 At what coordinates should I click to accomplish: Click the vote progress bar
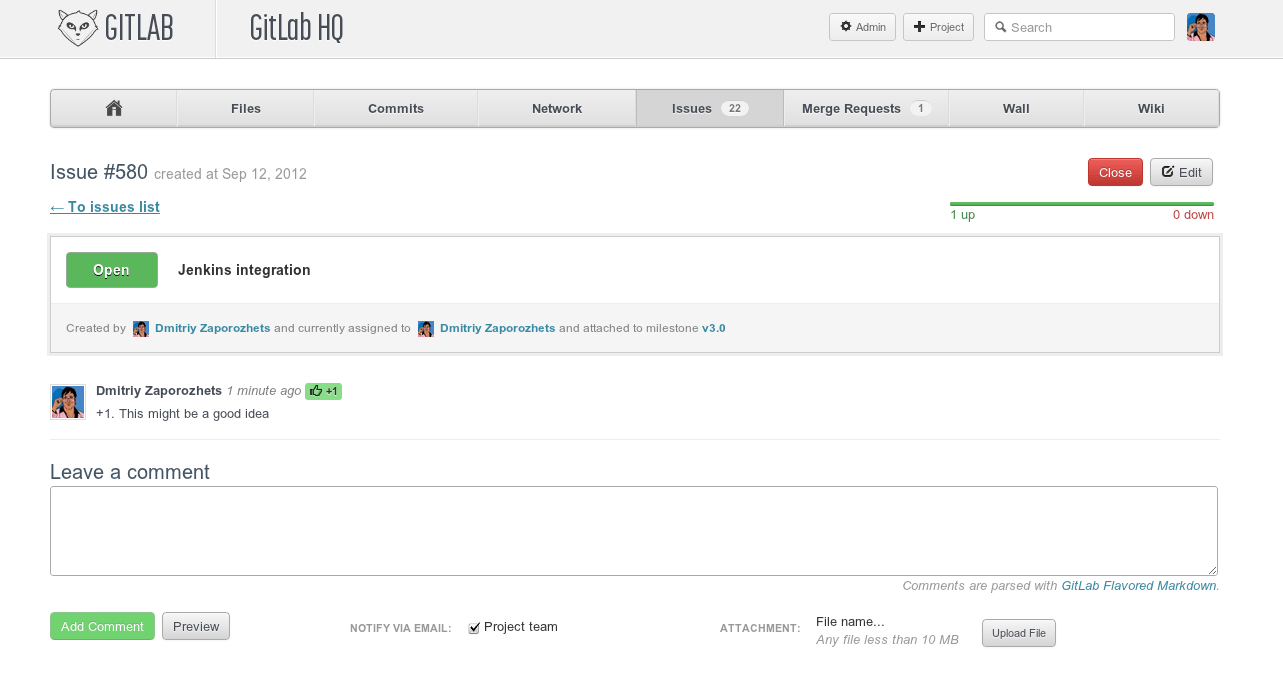[1081, 204]
